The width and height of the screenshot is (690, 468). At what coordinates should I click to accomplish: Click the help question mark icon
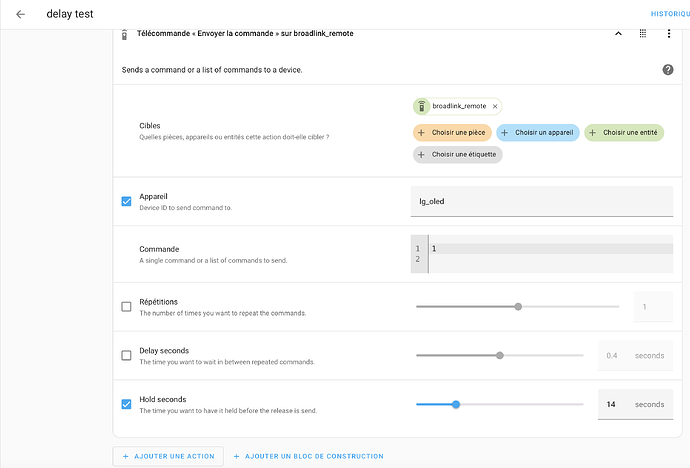[667, 69]
